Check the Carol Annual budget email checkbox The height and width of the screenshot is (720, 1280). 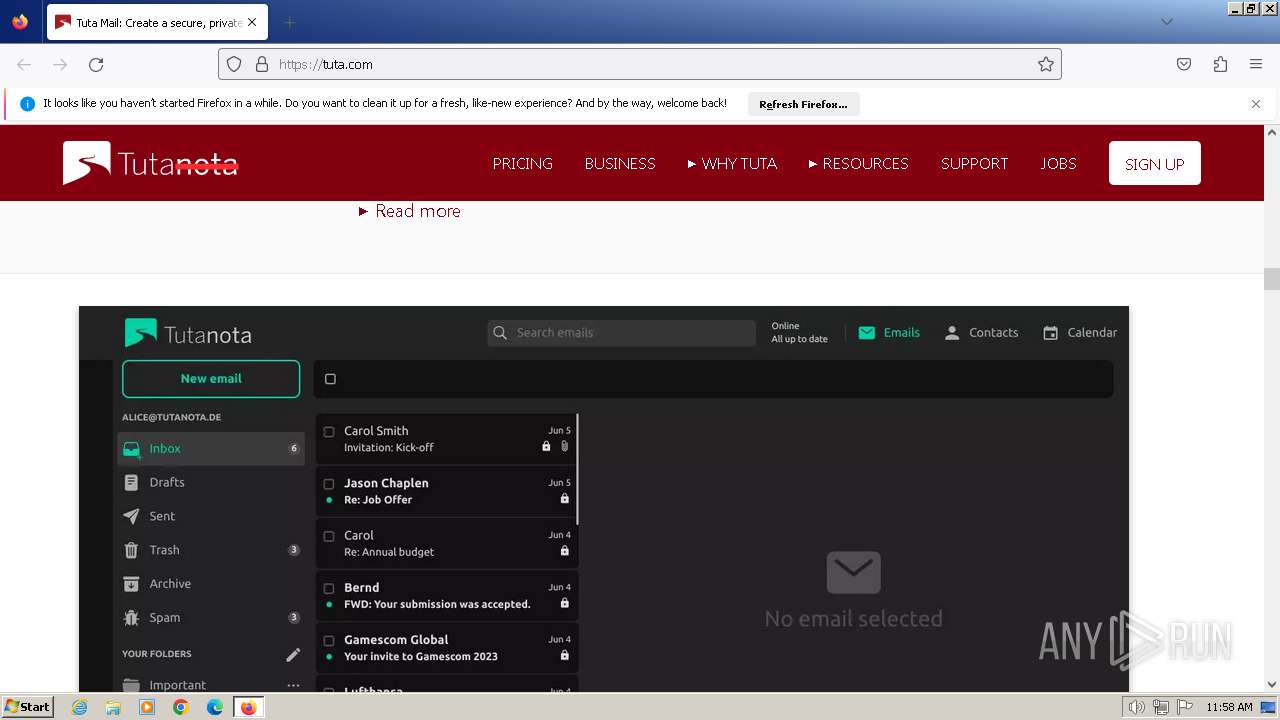[329, 536]
